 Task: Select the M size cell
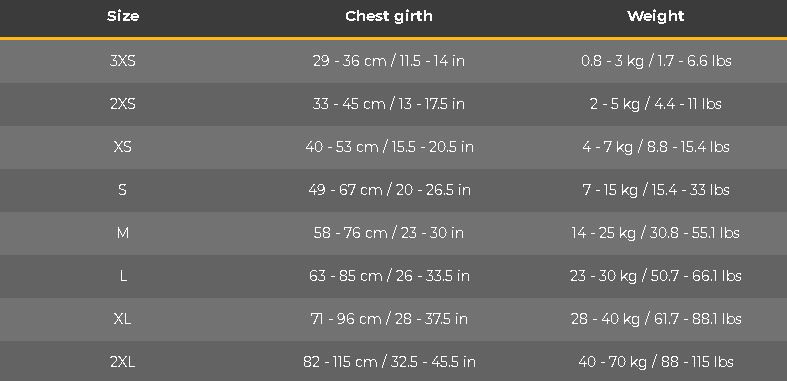point(123,233)
